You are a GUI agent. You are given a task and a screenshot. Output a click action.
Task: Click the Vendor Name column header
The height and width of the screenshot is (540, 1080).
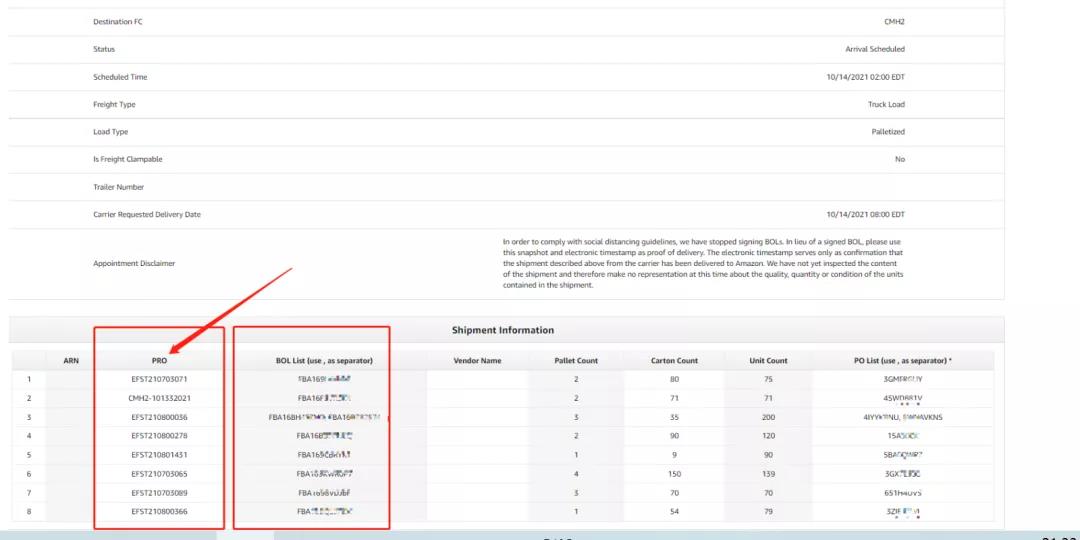point(477,360)
